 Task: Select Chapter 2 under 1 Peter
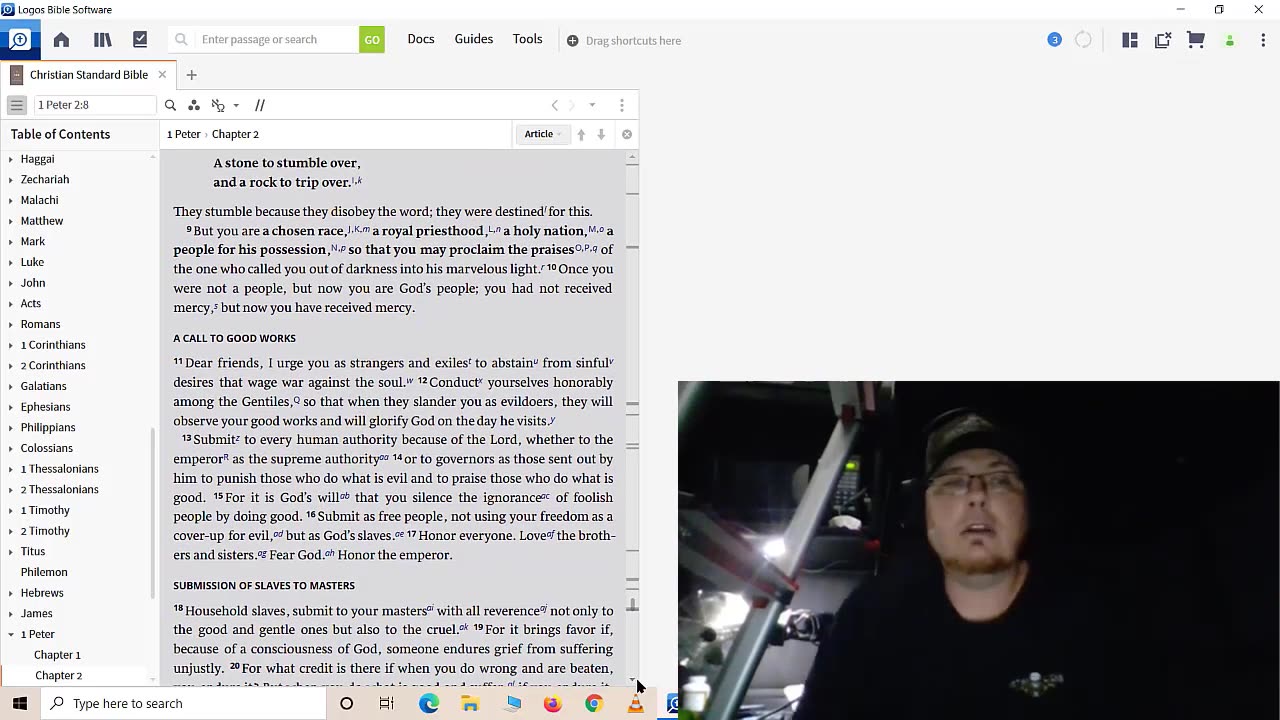pos(58,675)
